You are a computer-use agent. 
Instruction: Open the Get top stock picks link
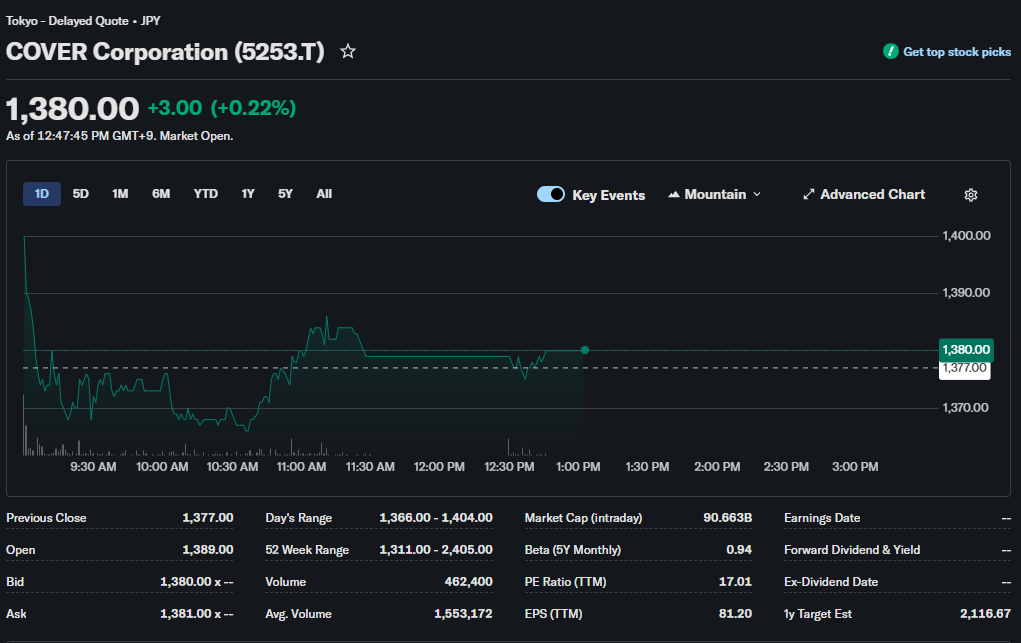click(x=957, y=51)
